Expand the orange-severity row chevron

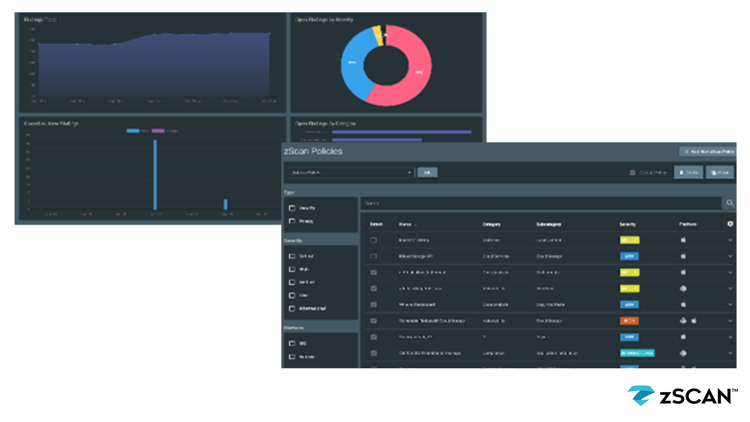(730, 321)
